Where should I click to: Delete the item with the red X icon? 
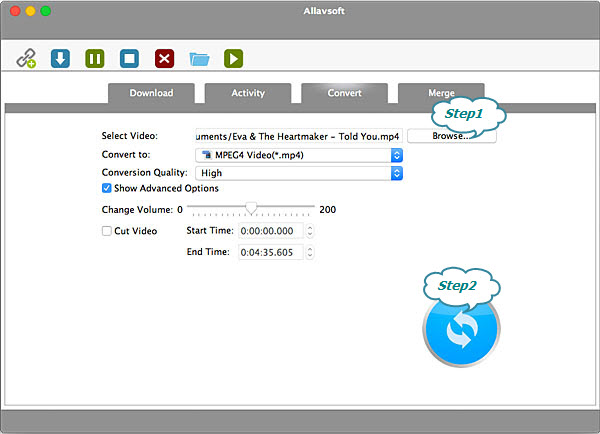165,59
